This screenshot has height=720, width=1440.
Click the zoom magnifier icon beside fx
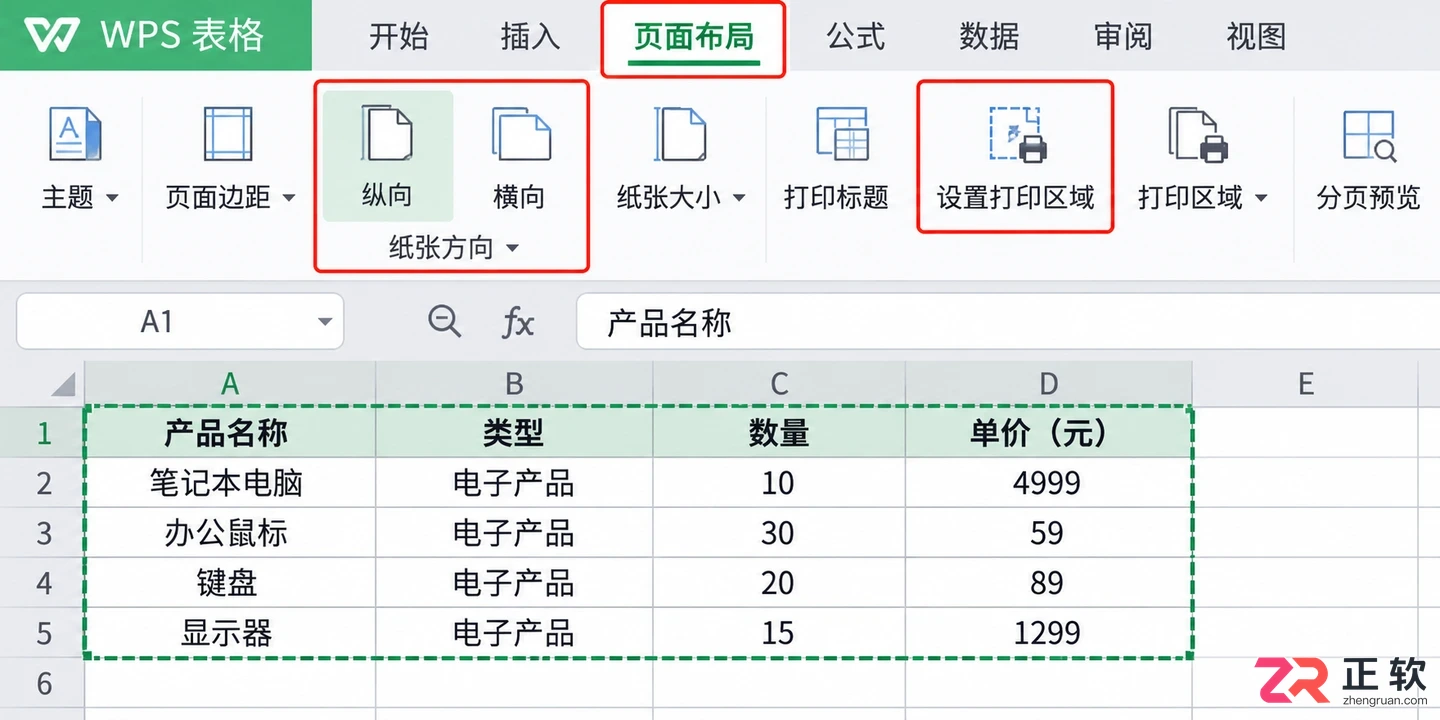click(444, 321)
